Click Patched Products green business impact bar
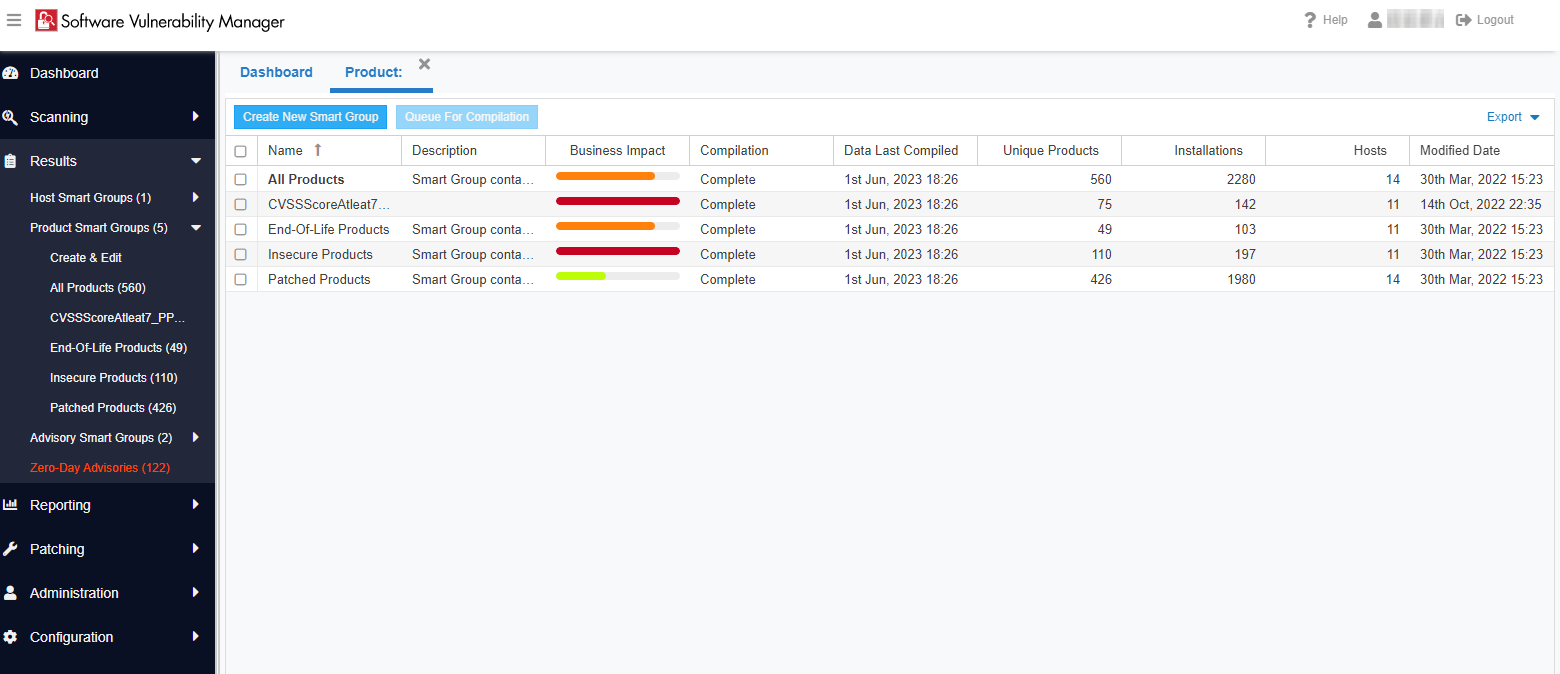The image size is (1560, 674). (582, 276)
